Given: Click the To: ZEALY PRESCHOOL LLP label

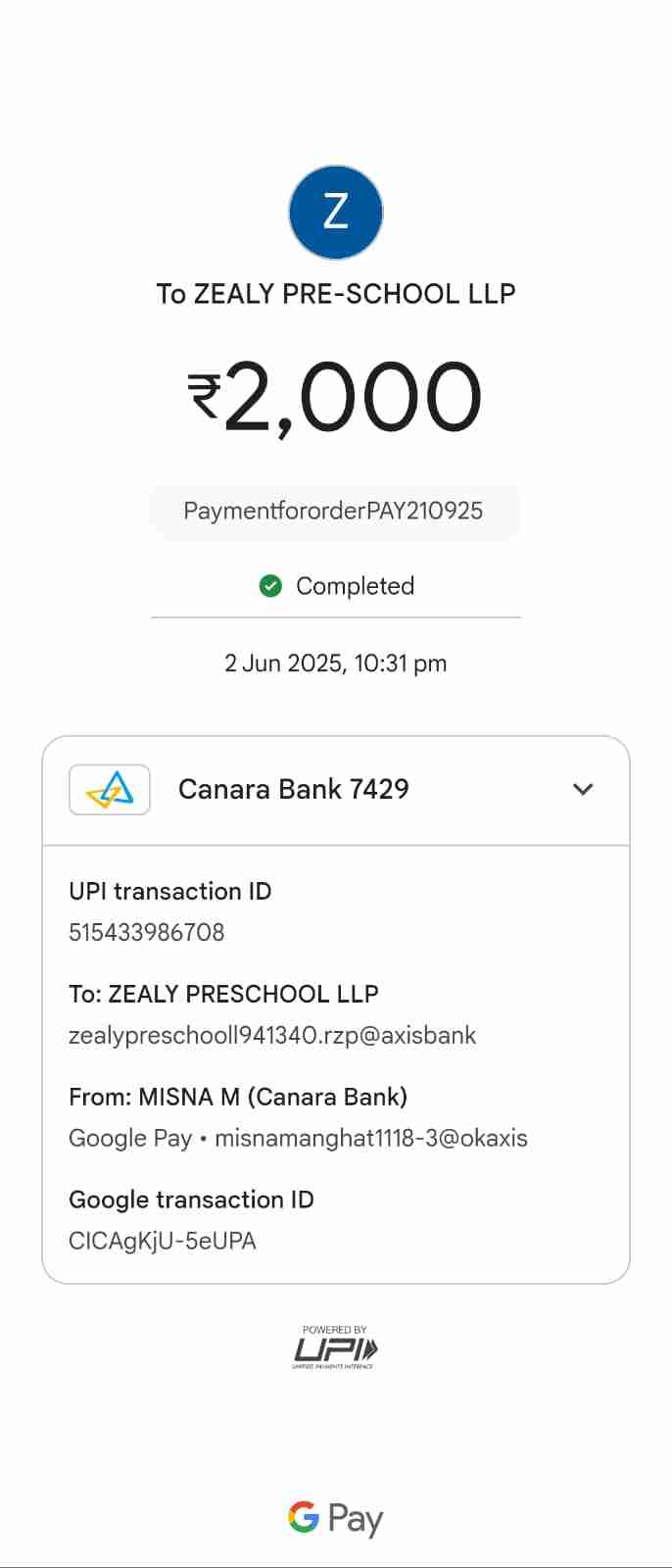Looking at the screenshot, I should pos(223,994).
